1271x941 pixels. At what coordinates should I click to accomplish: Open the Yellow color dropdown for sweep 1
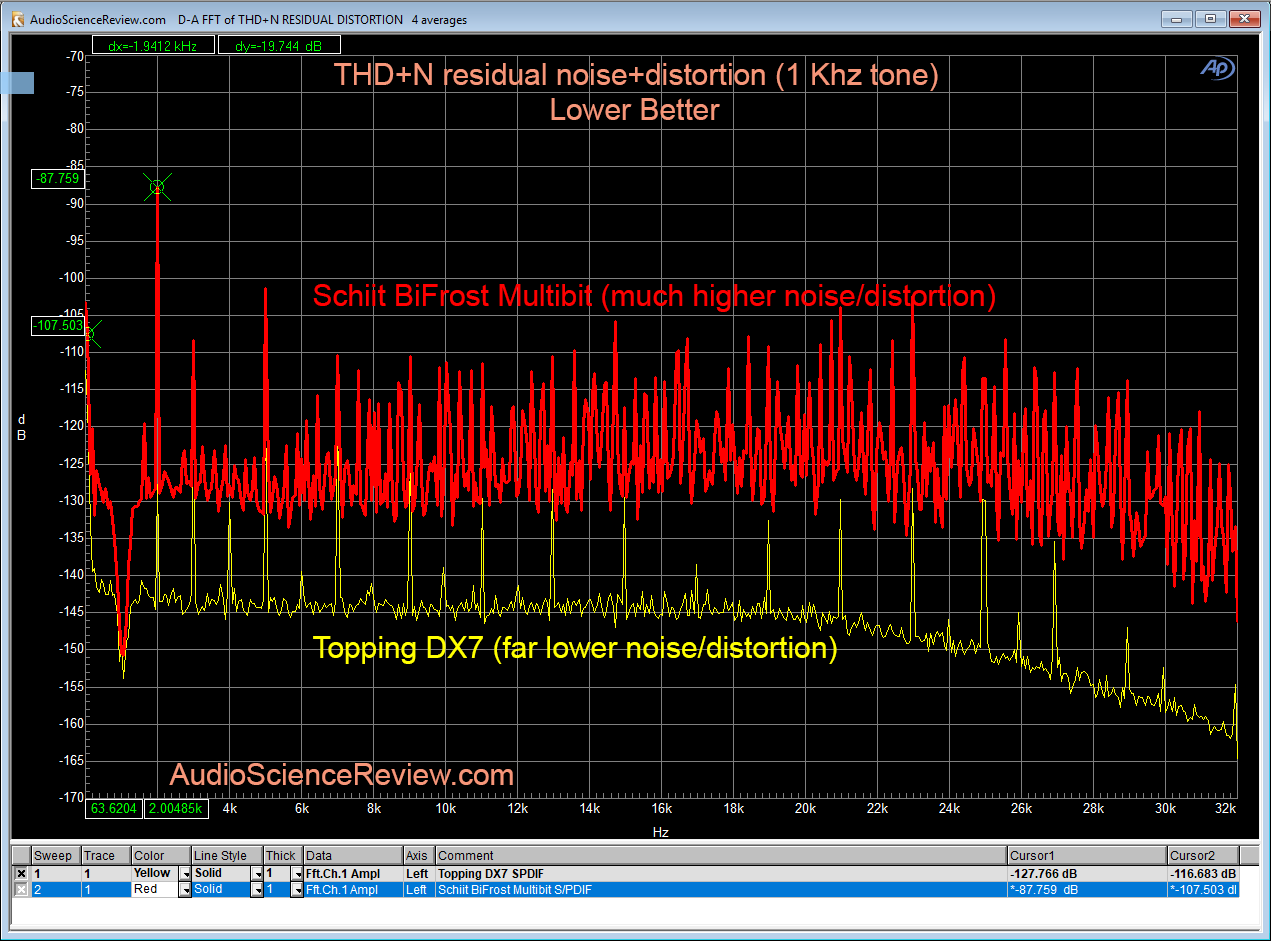[x=185, y=873]
